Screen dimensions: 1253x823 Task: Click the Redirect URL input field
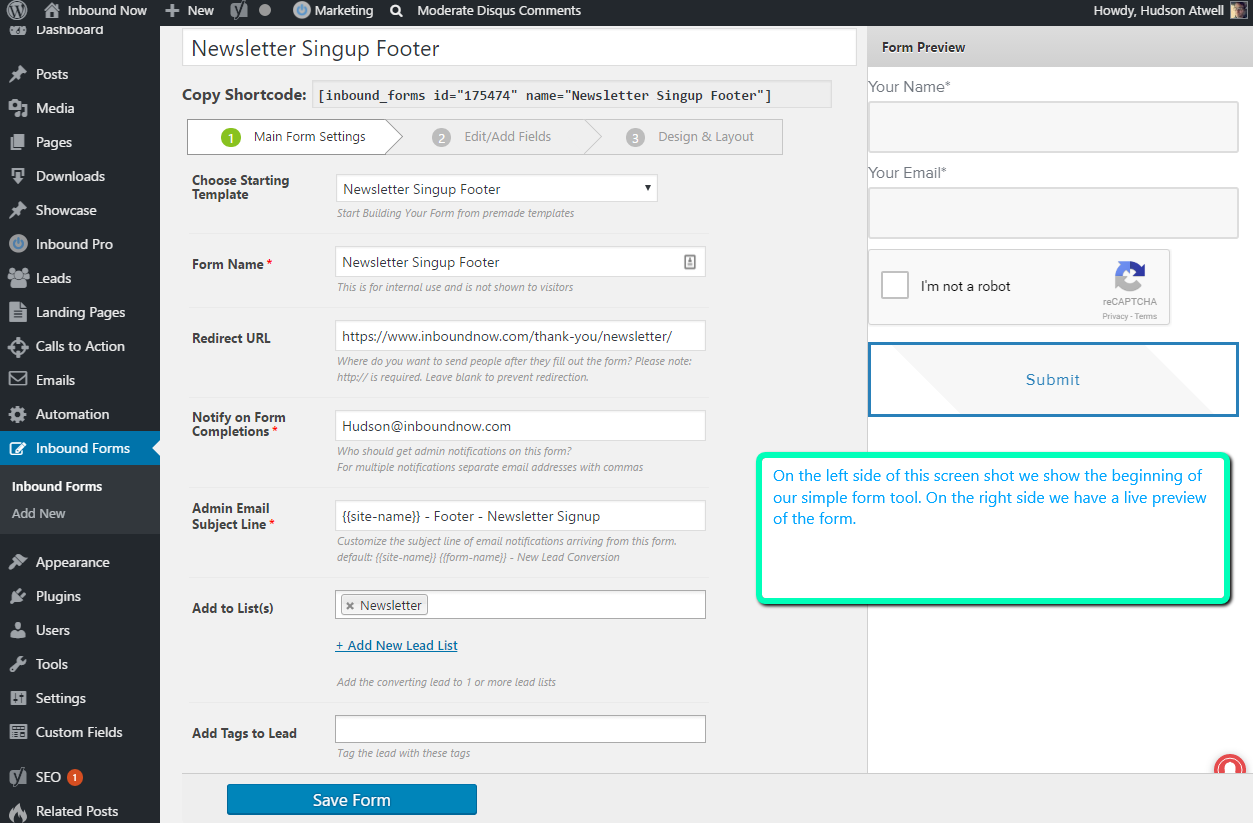point(520,336)
